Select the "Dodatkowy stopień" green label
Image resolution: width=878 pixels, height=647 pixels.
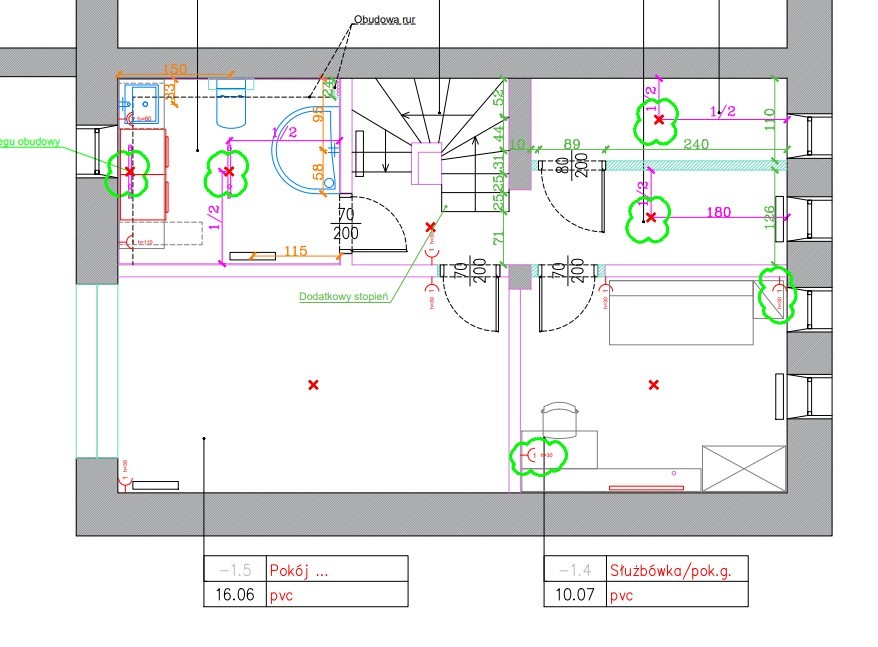tap(343, 297)
